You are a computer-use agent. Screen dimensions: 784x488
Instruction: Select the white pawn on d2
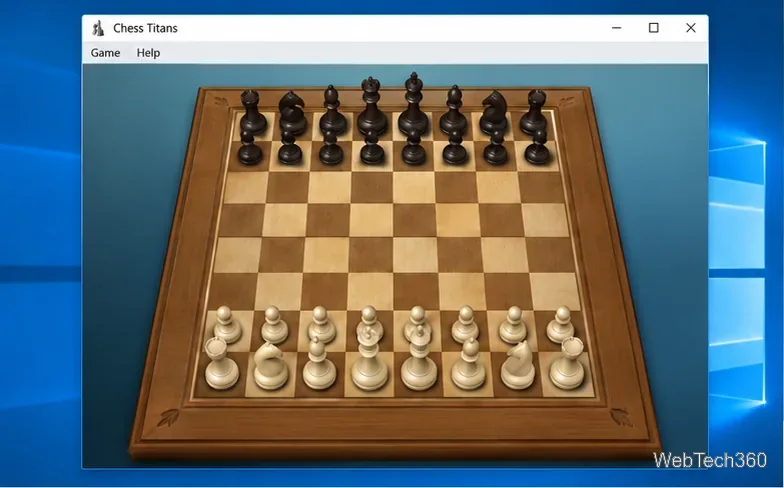click(369, 320)
